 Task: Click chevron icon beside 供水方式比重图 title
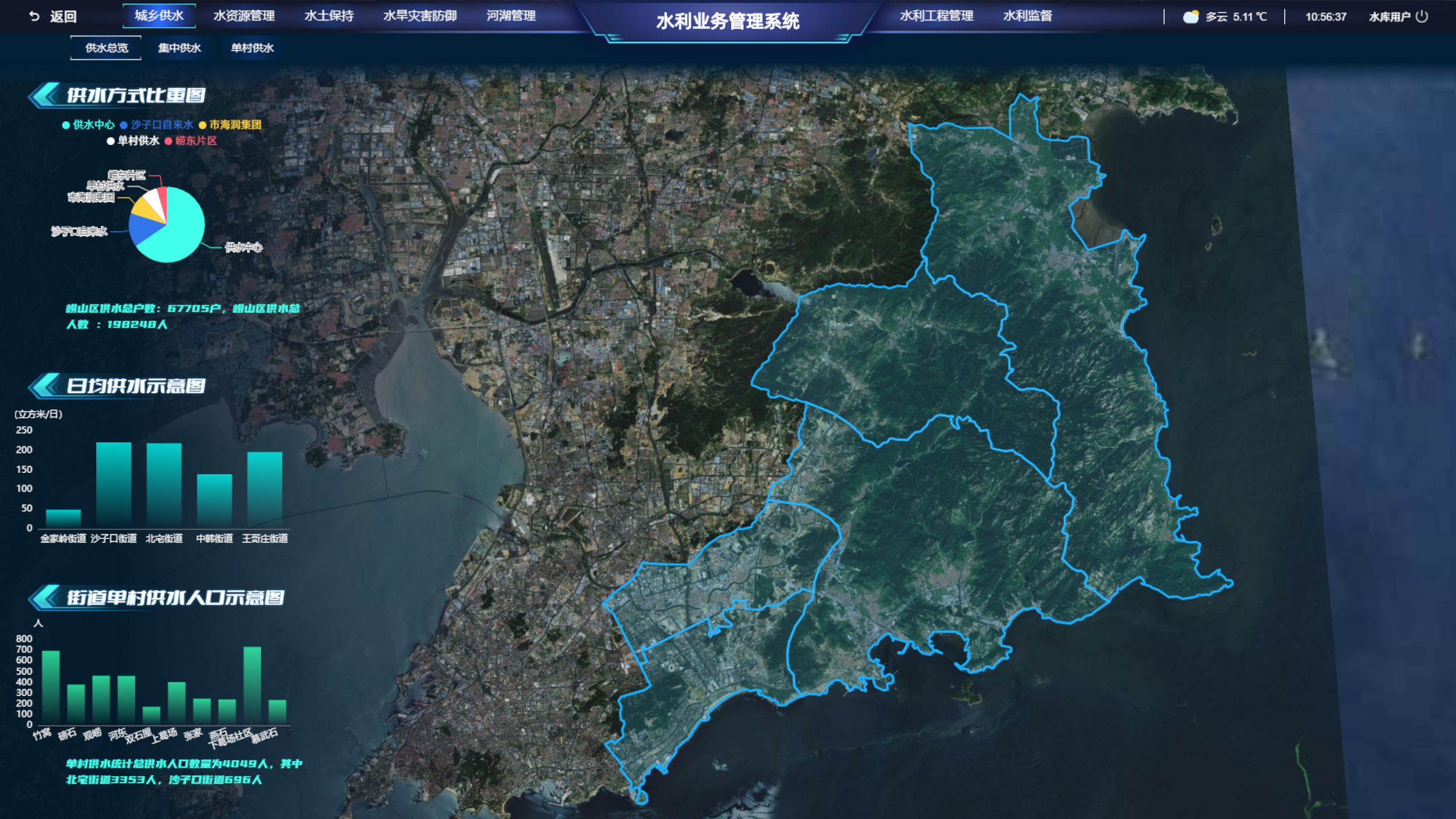click(44, 95)
